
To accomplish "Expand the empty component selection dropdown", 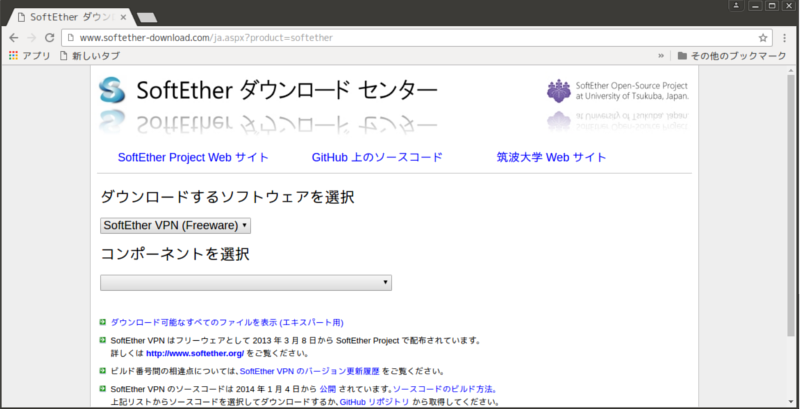I will [246, 283].
